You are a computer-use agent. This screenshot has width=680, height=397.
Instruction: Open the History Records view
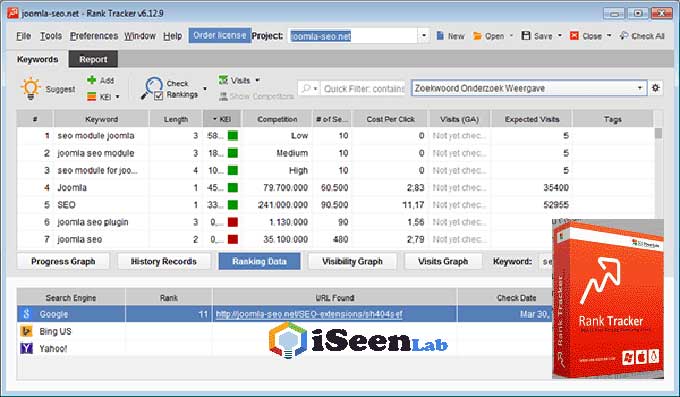coord(164,261)
